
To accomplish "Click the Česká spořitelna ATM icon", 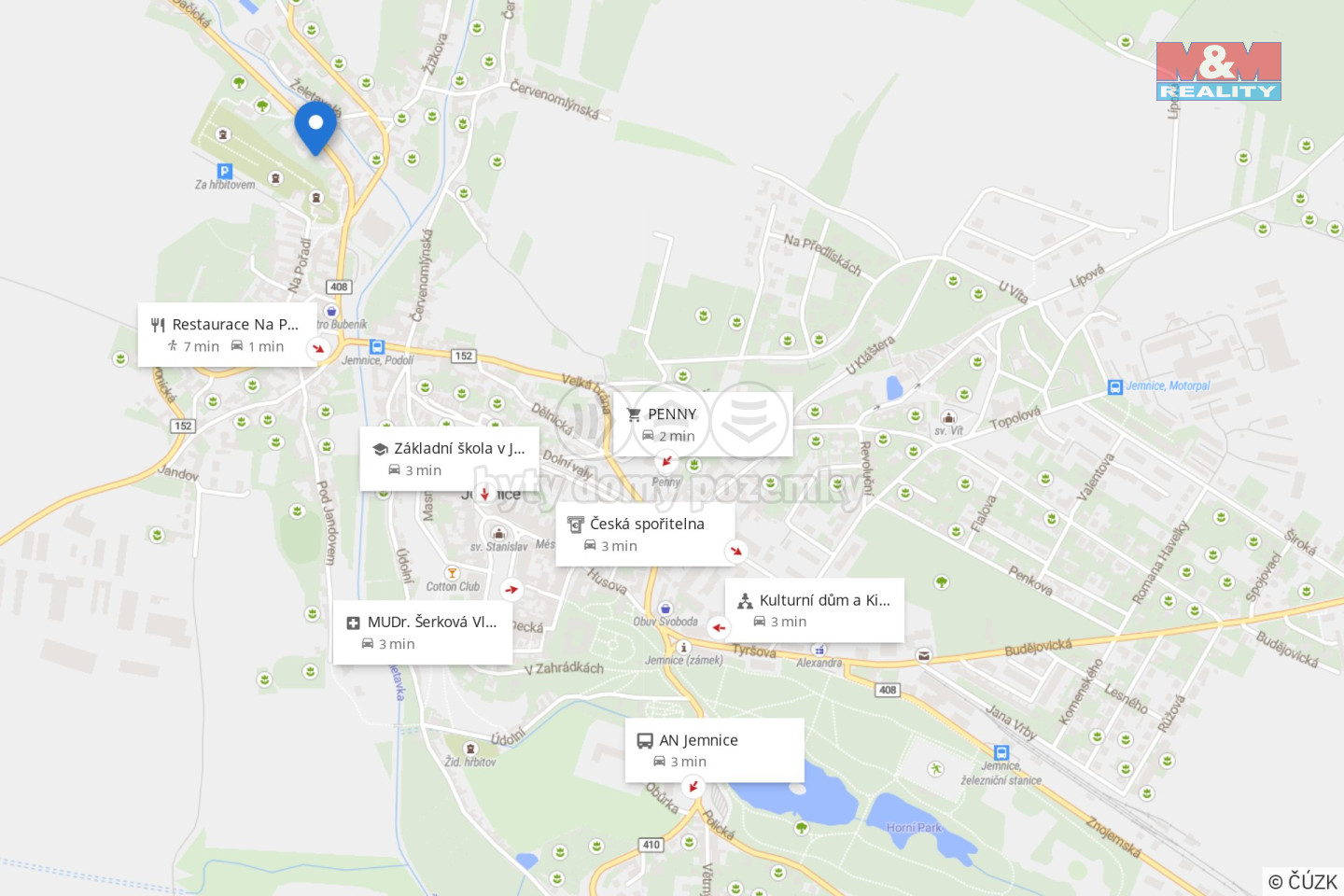I will [576, 525].
